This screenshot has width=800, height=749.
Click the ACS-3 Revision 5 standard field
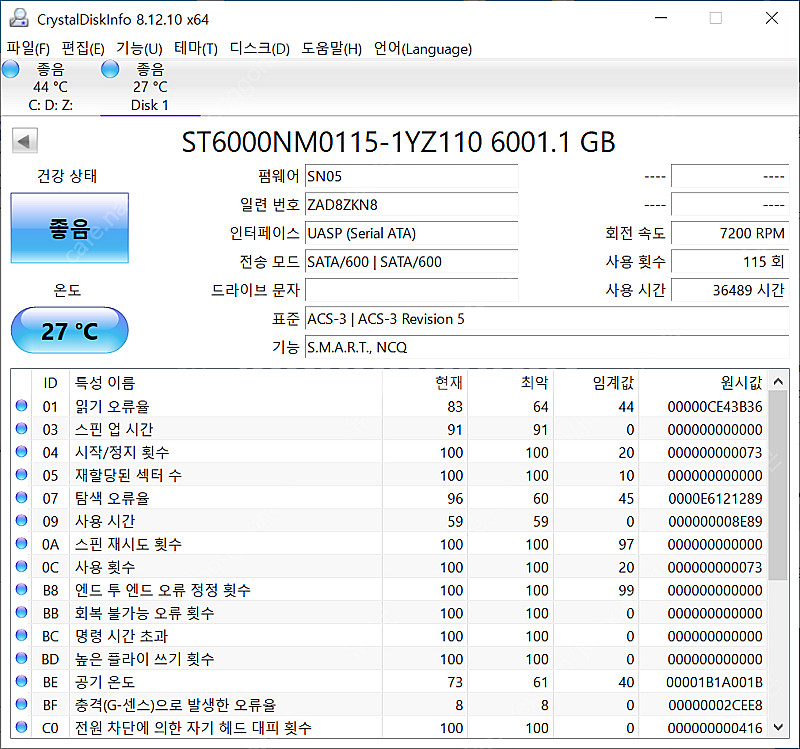coord(547,319)
